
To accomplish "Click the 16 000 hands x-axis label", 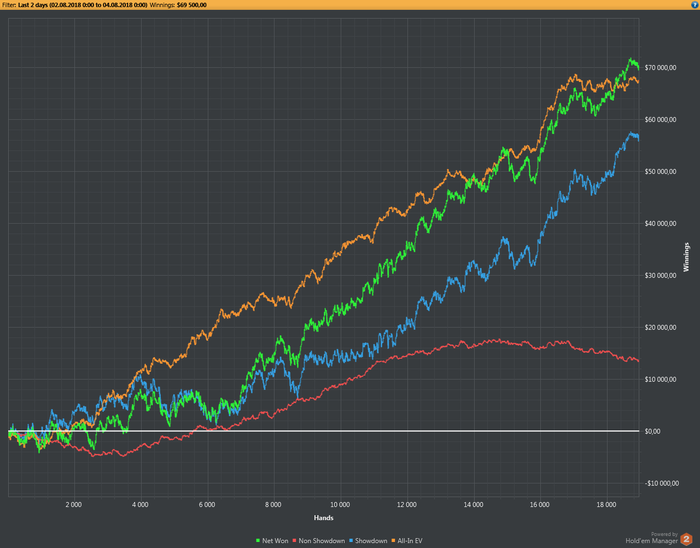I will pyautogui.click(x=540, y=505).
